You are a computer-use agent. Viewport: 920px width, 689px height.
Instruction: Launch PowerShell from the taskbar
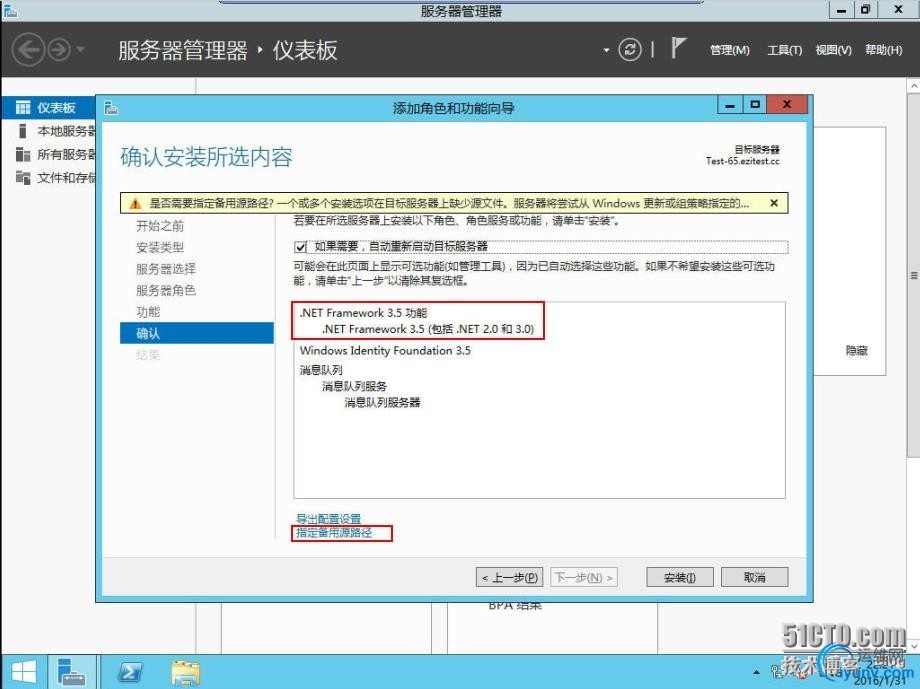pyautogui.click(x=130, y=672)
